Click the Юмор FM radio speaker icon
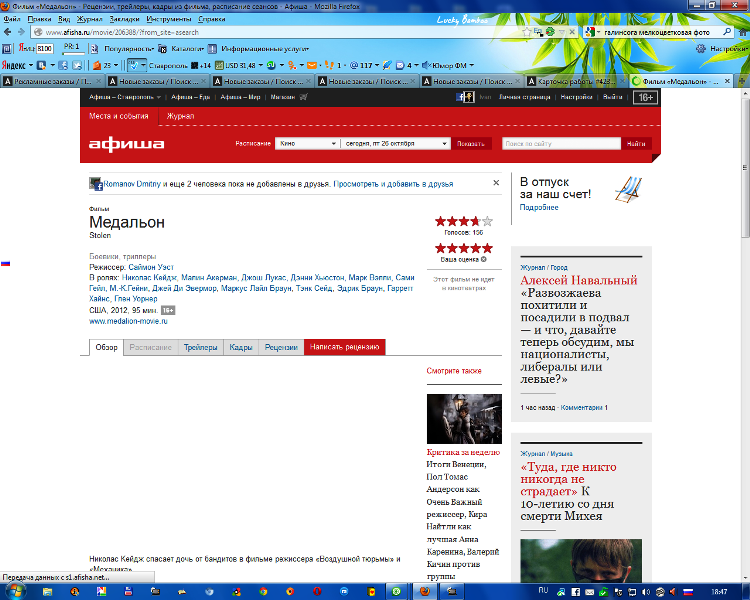Screen dimensions: 750x600 426,65
